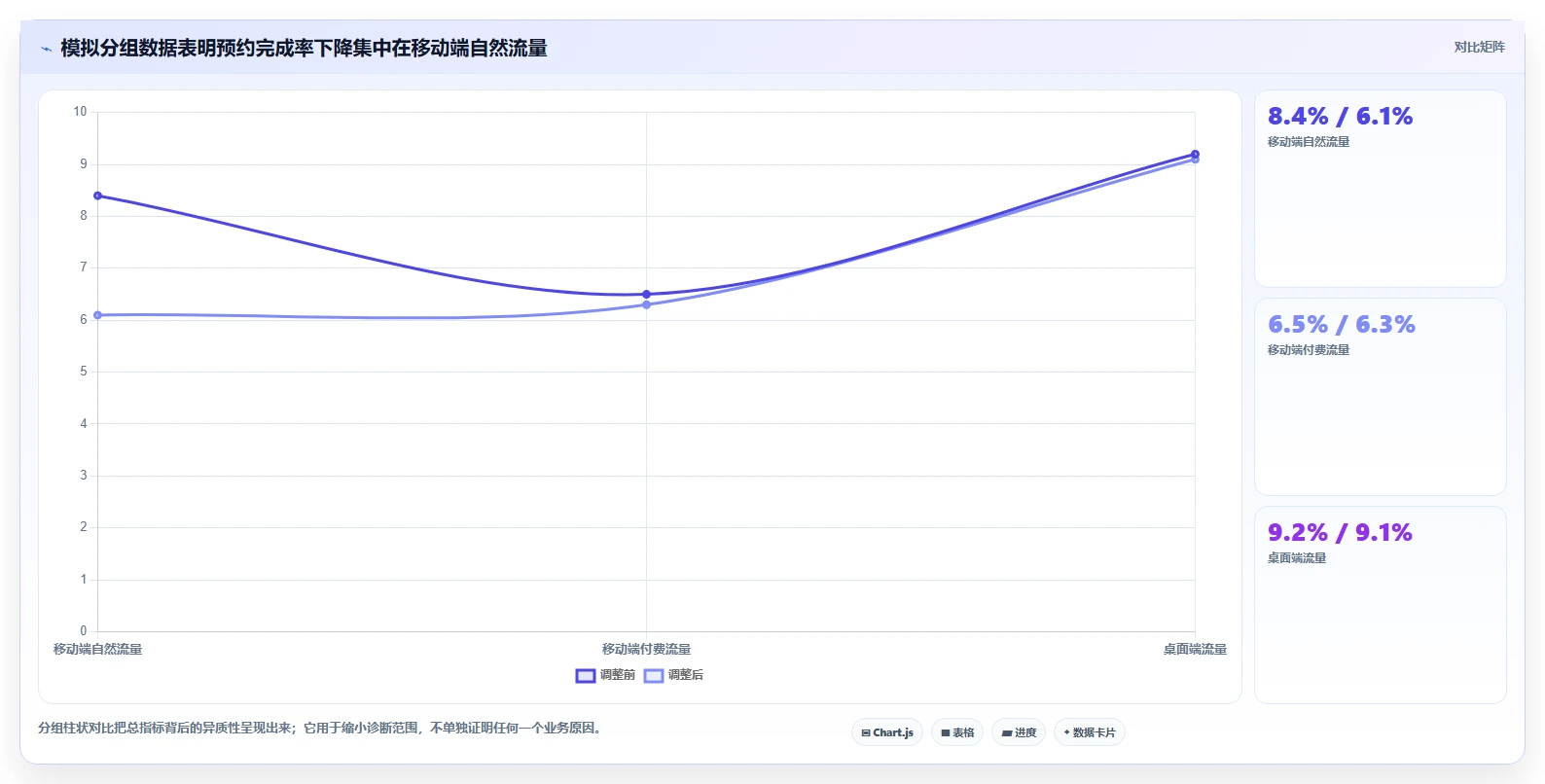Viewport: 1545px width, 784px height.
Task: Select the Chart.js tag
Action: click(x=887, y=732)
